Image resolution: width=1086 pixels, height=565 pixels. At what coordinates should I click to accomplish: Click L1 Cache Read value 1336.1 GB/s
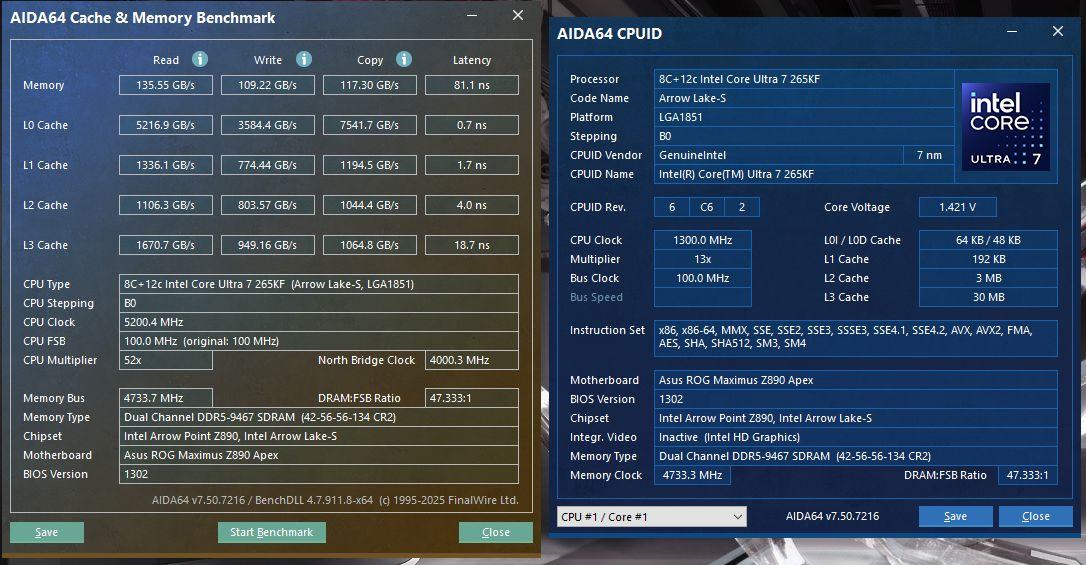click(166, 165)
